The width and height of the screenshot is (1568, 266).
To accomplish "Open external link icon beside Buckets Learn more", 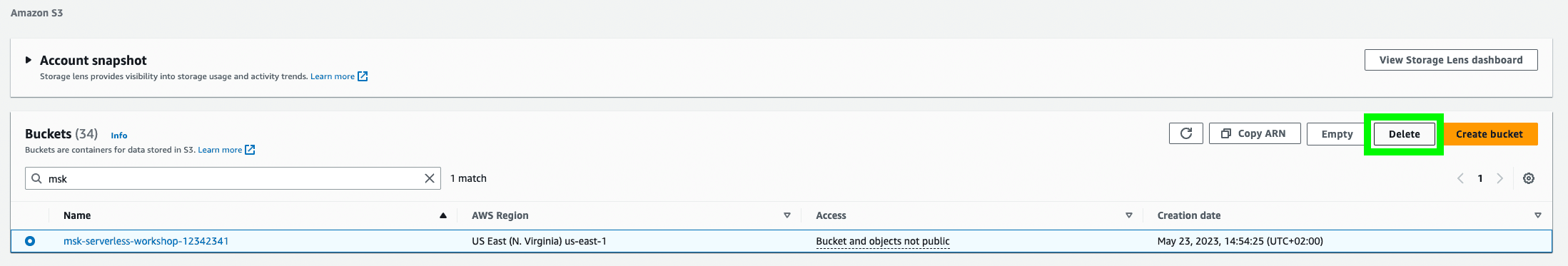I will coord(250,150).
